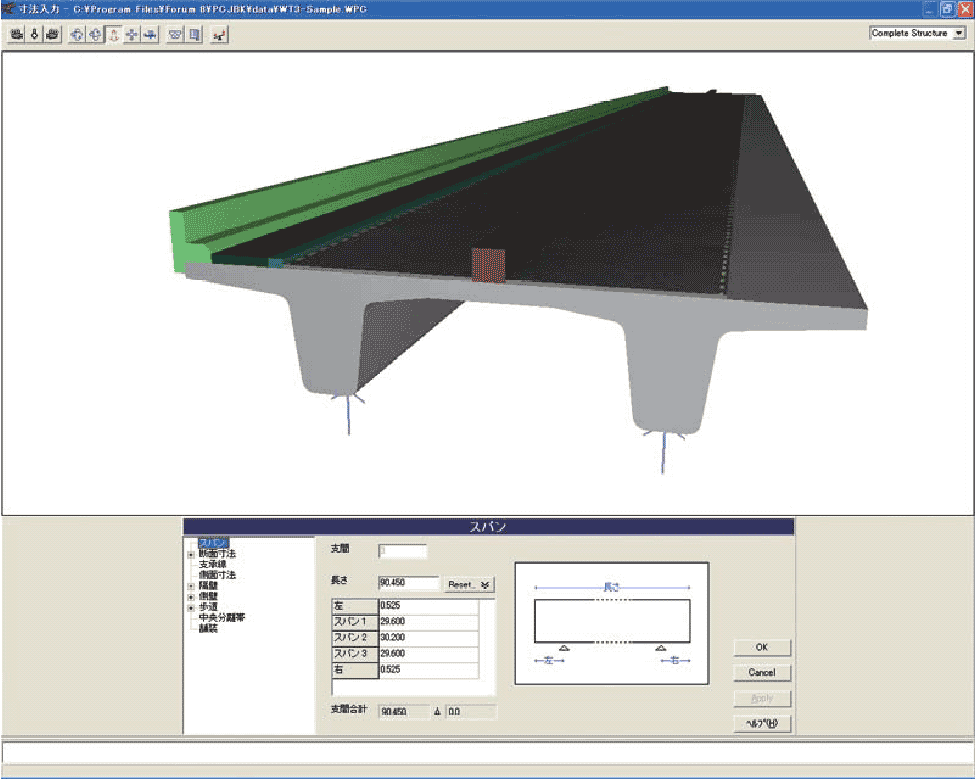The width and height of the screenshot is (976, 780).
Task: Click the 左 value cell 0.525
Action: pyautogui.click(x=429, y=606)
